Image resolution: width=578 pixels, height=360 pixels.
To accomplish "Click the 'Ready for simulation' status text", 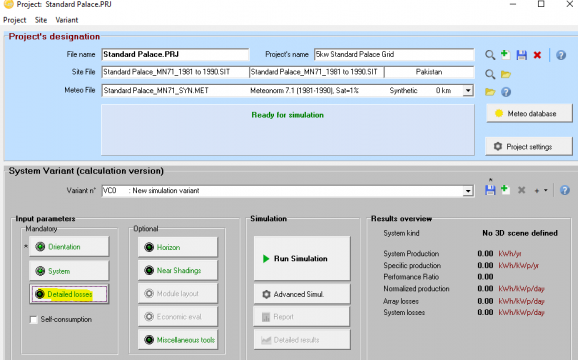I will pyautogui.click(x=288, y=115).
